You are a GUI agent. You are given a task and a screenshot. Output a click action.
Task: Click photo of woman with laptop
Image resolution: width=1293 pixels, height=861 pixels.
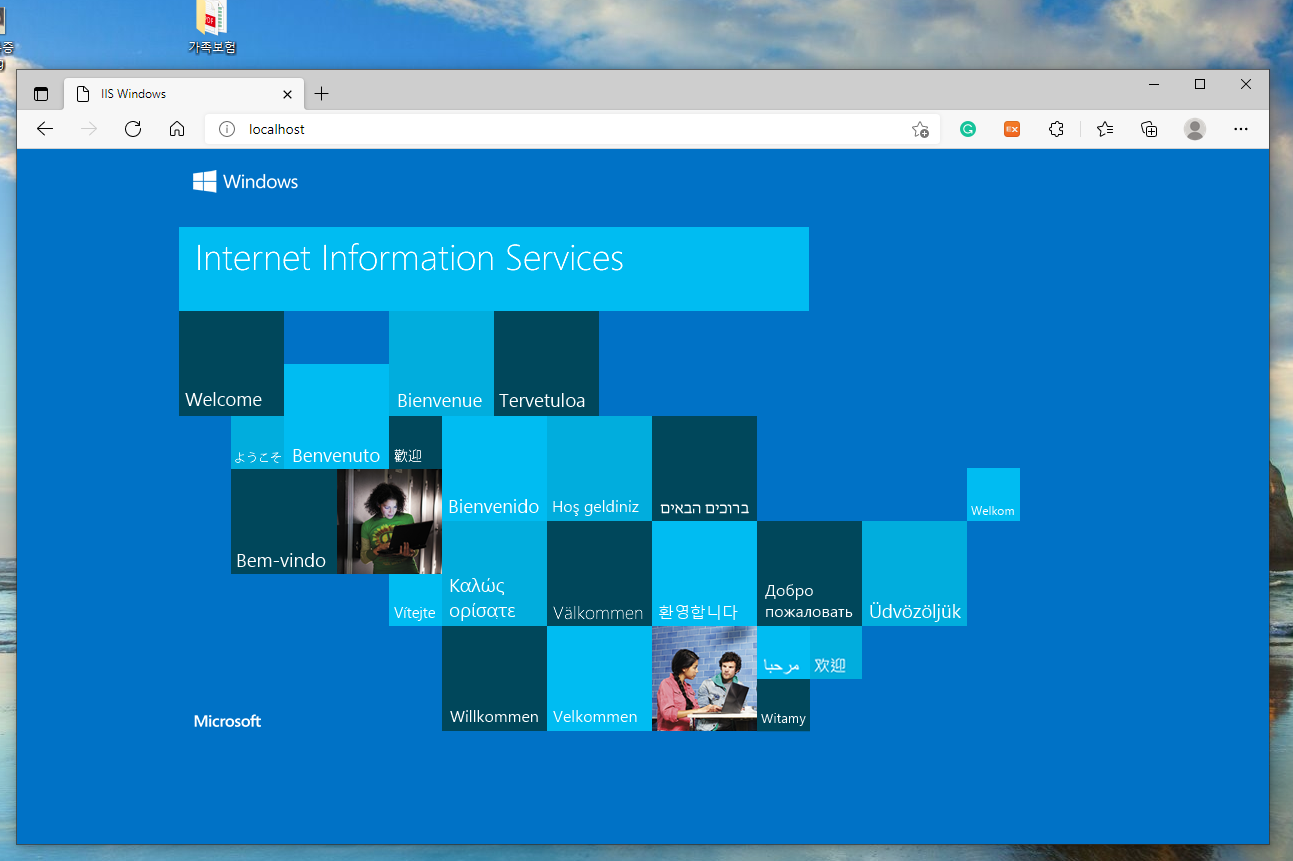pyautogui.click(x=389, y=521)
